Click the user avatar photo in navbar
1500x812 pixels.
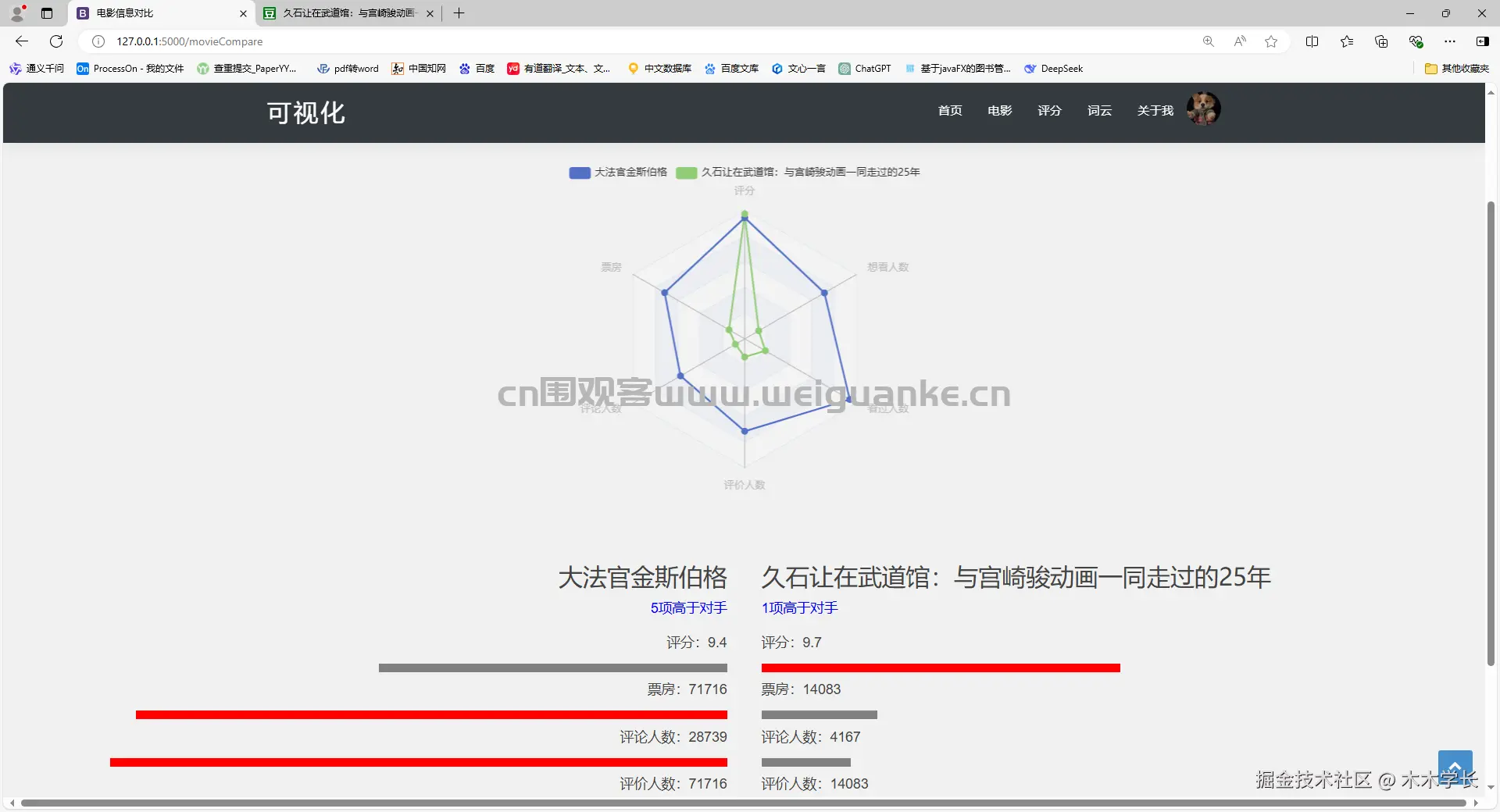point(1203,108)
